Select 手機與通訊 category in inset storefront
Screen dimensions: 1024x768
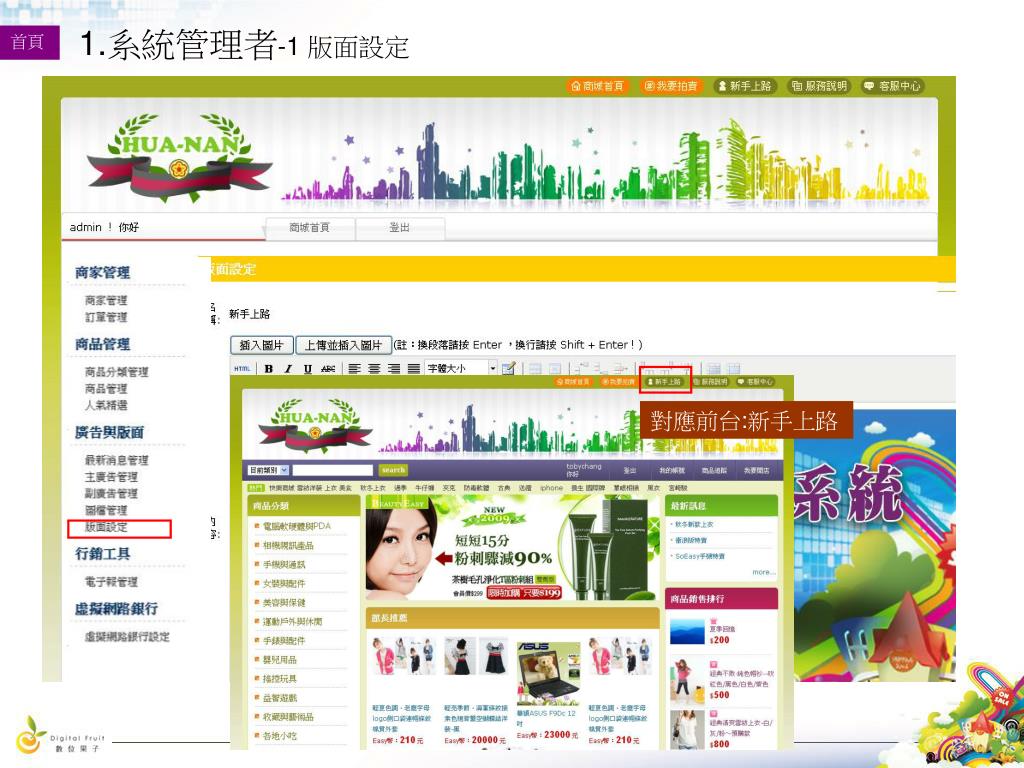(283, 564)
